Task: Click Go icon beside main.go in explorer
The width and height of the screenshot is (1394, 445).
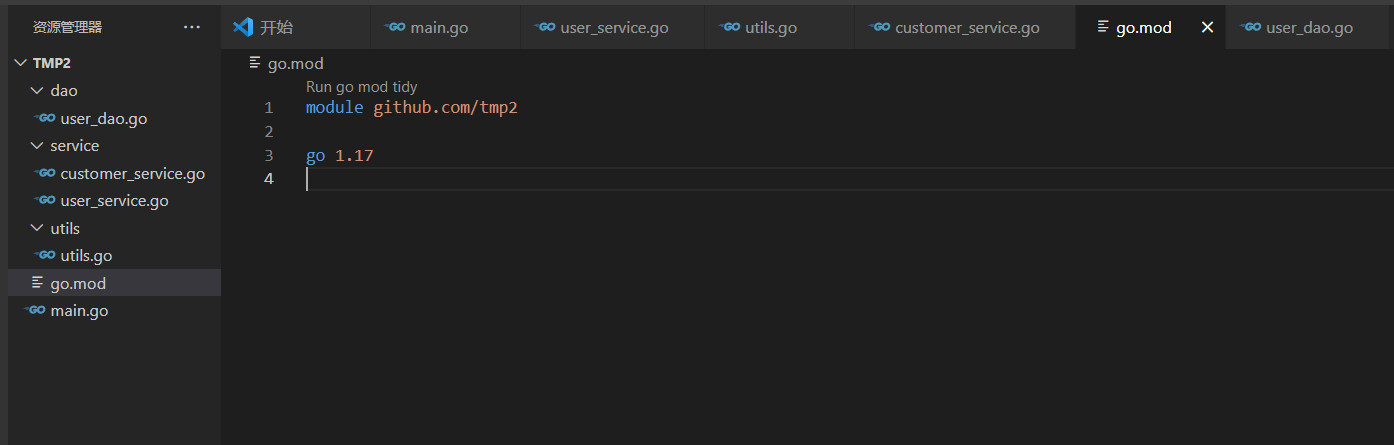Action: (36, 310)
